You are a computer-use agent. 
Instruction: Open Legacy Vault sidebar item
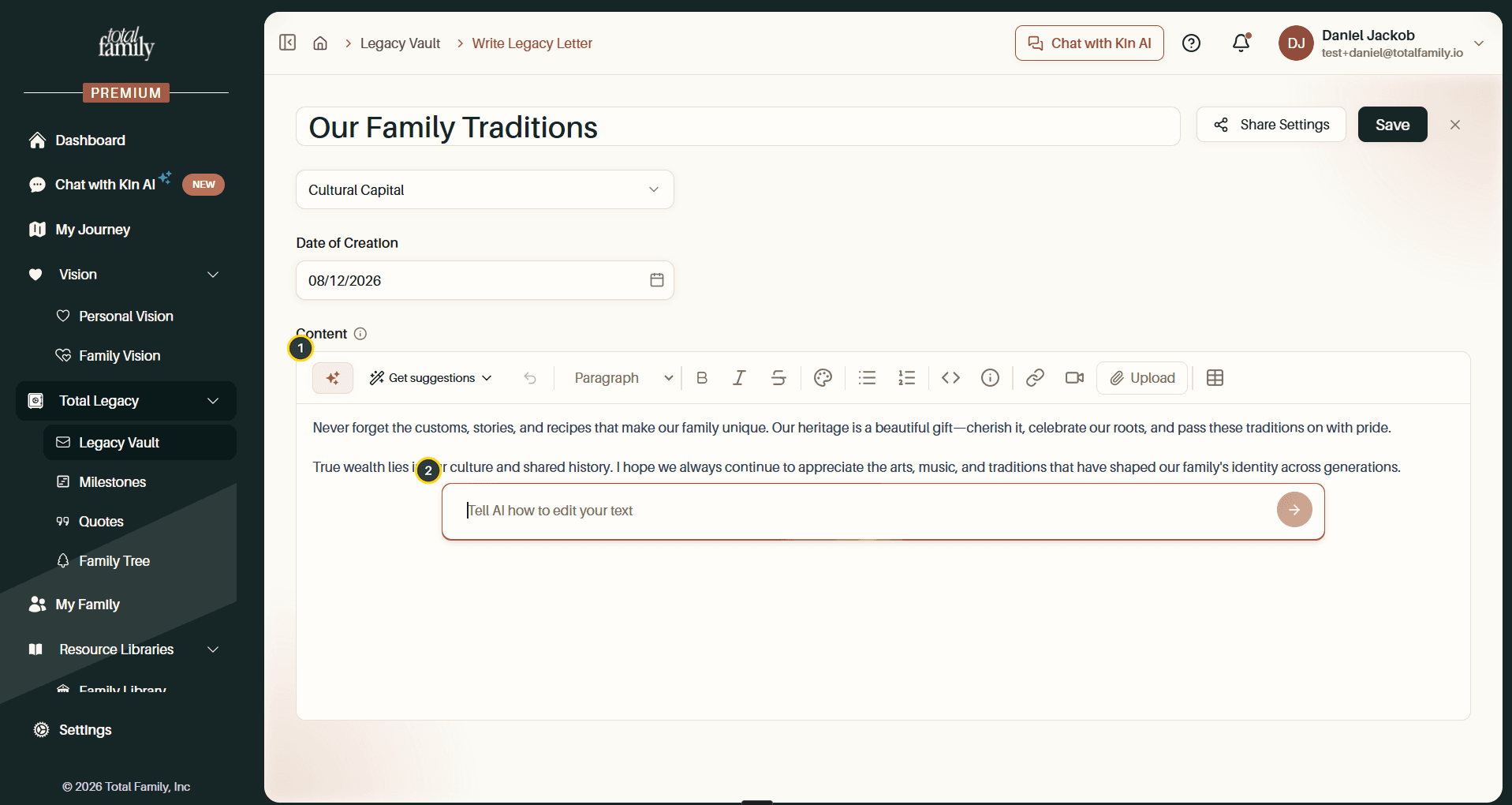coord(140,443)
